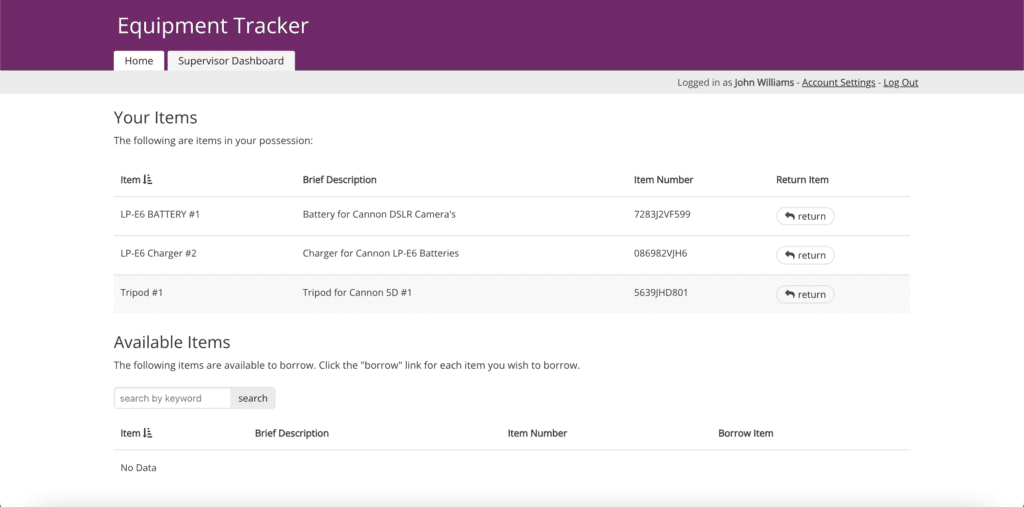Click sort icon beside Item in Available Items

click(148, 433)
